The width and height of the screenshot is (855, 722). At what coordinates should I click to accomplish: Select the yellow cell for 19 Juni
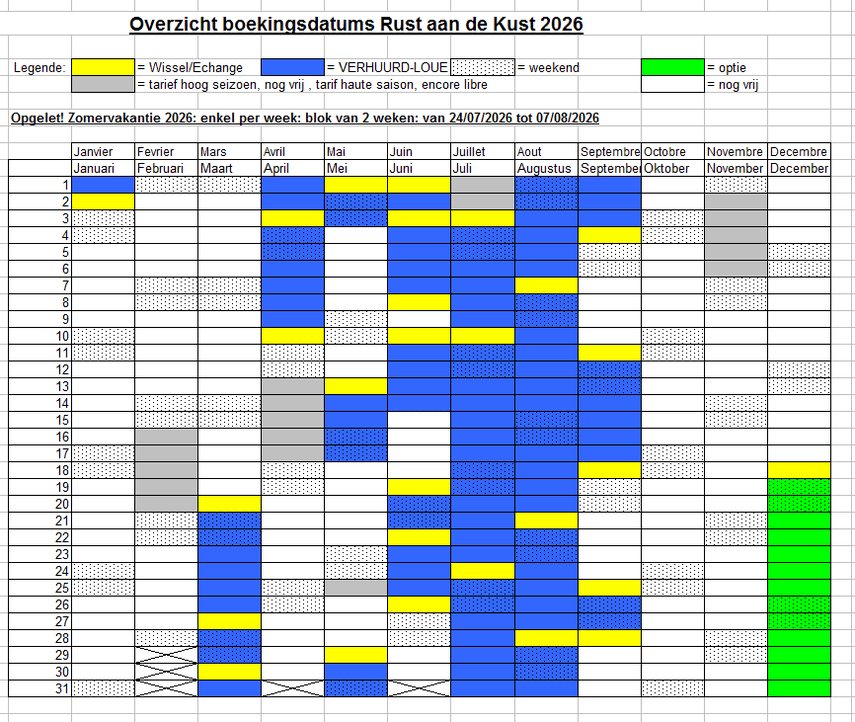(419, 487)
